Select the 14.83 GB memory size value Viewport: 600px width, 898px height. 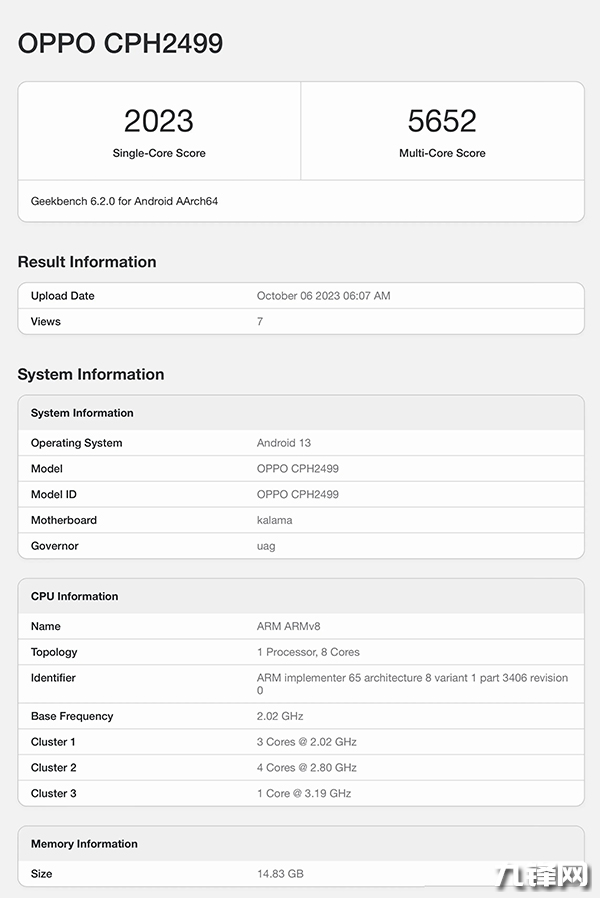click(x=280, y=874)
